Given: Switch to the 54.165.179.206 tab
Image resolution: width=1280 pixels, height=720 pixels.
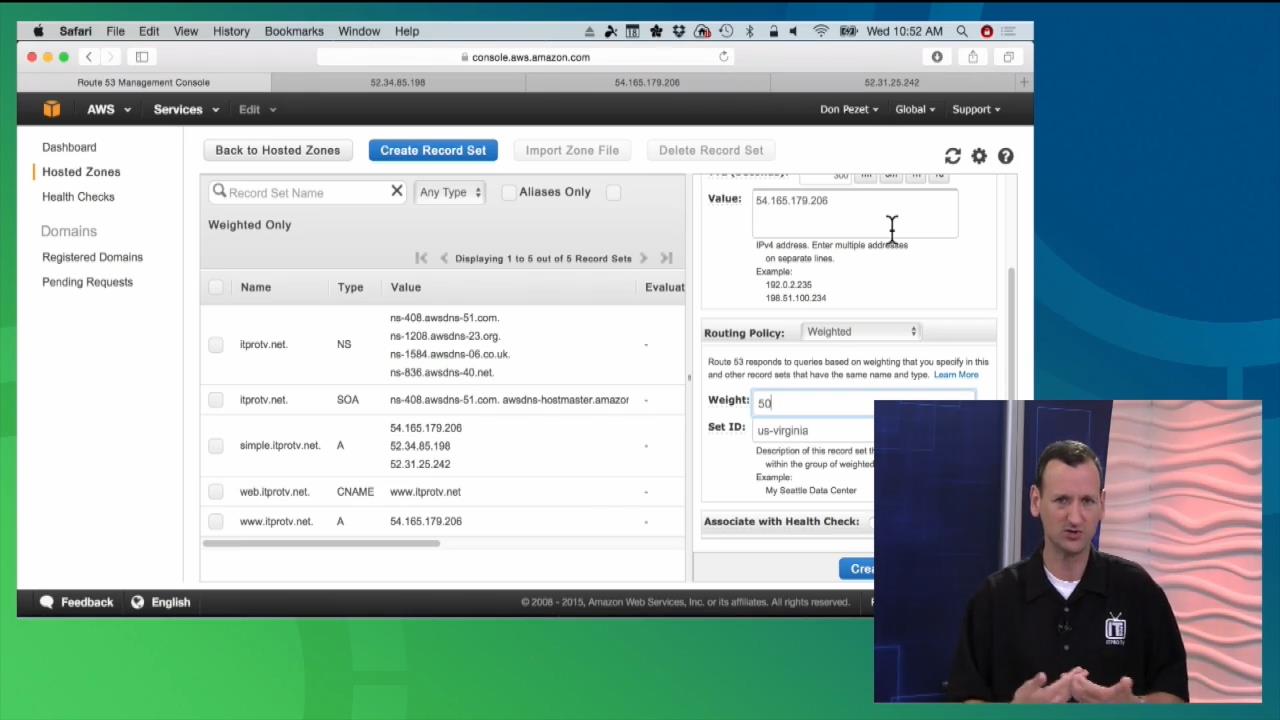Looking at the screenshot, I should 647,82.
